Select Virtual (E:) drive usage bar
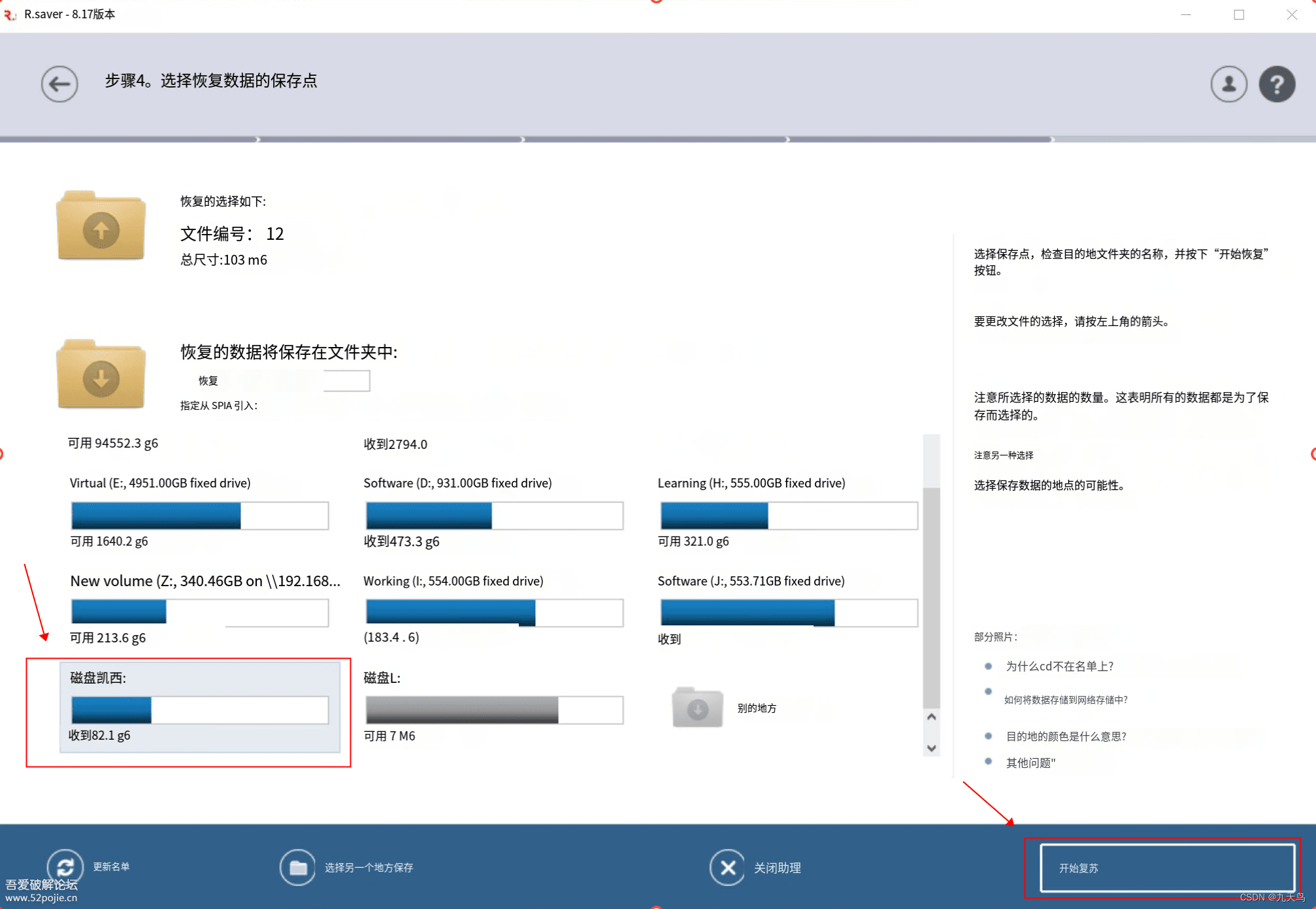Viewport: 1316px width, 909px height. click(200, 516)
